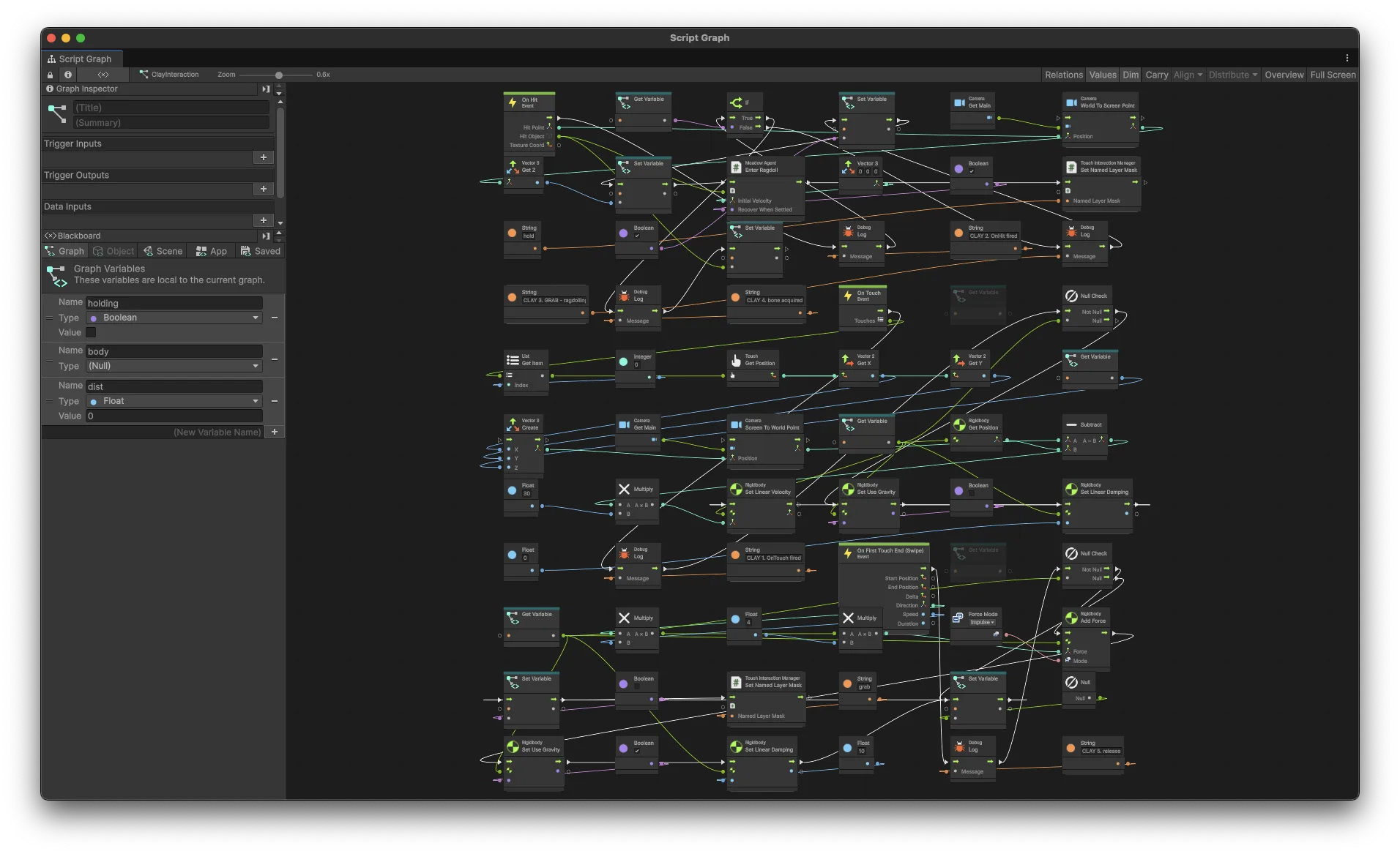Click the Vector 2 Get Y node icon
1400x854 pixels.
click(959, 359)
